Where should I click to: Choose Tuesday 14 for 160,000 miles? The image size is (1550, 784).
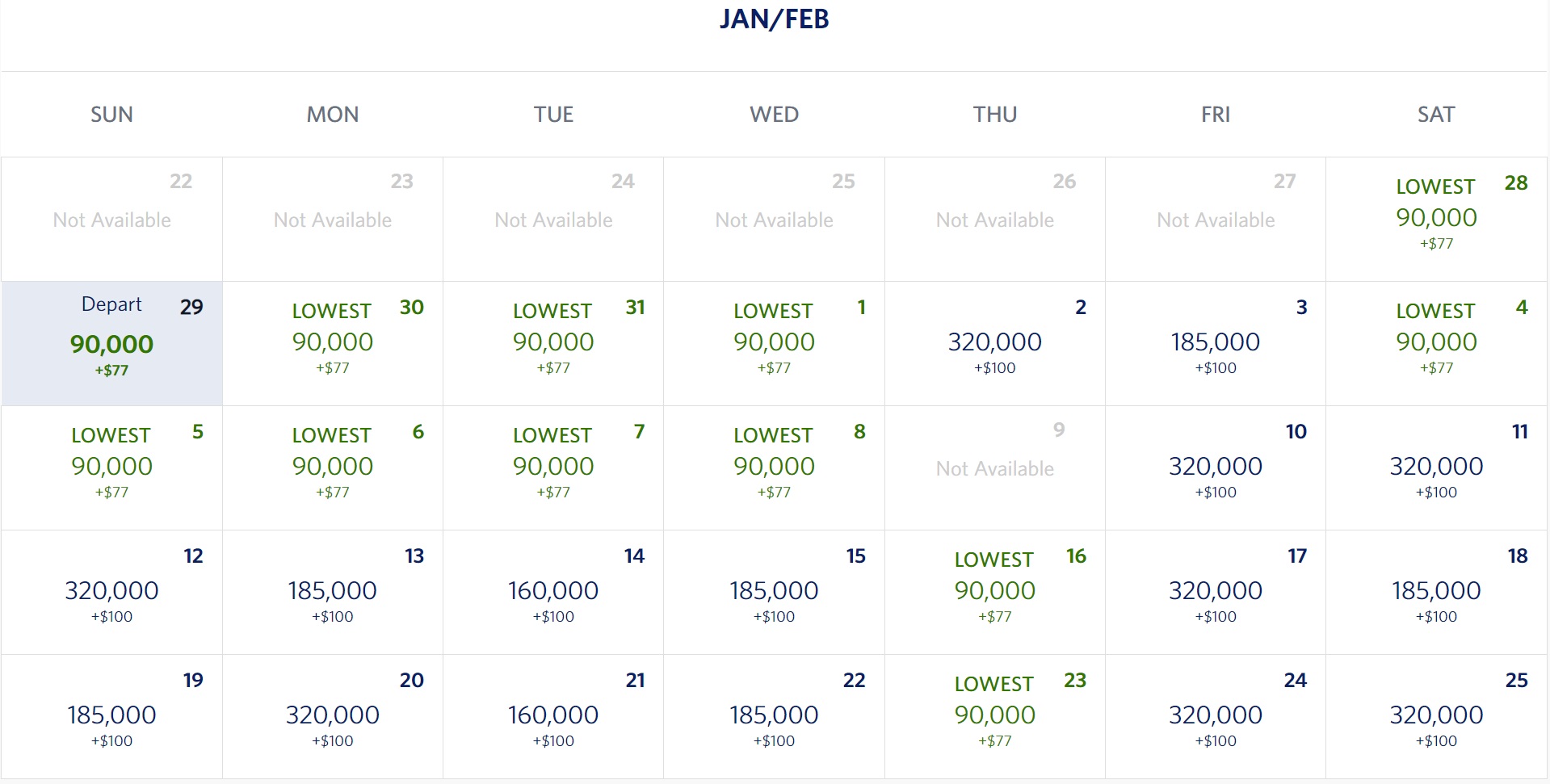(553, 592)
